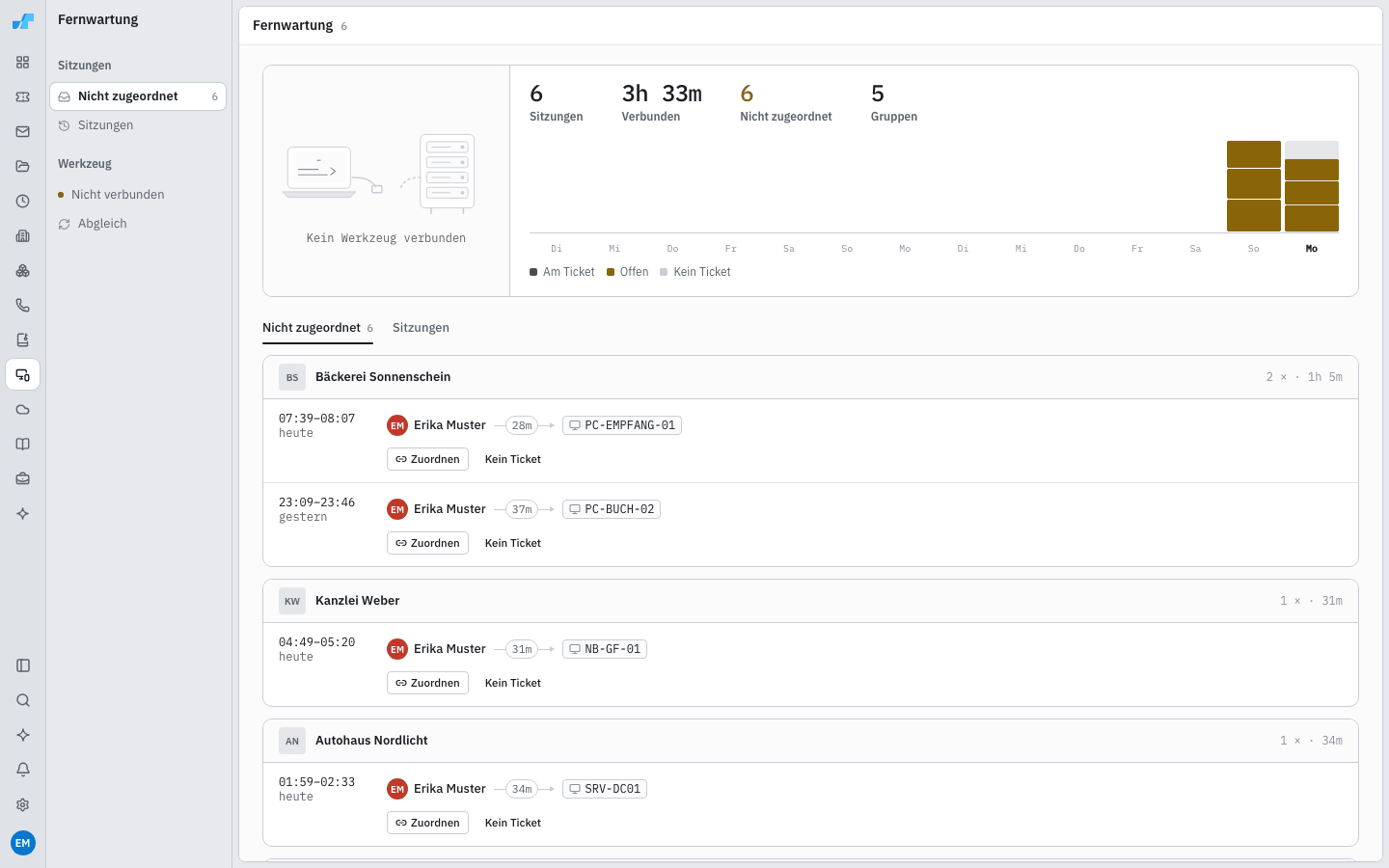The image size is (1389, 868).
Task: Click the Monday bar in the chart
Action: coord(1312,186)
